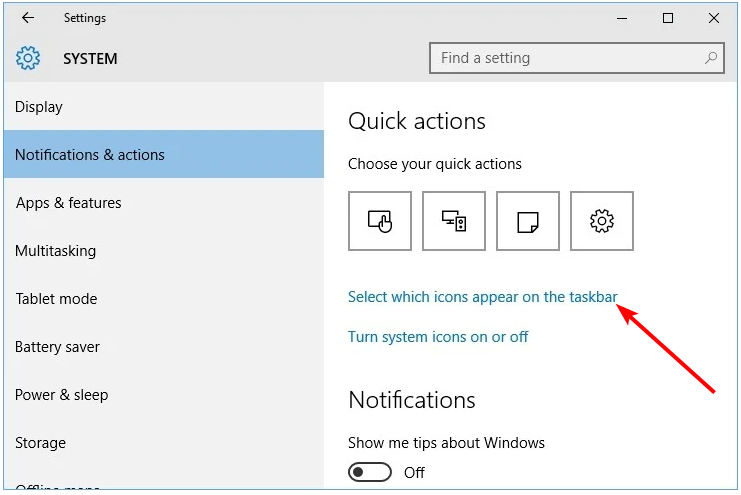741x495 pixels.
Task: Click the All settings gear quick action
Action: pos(601,221)
